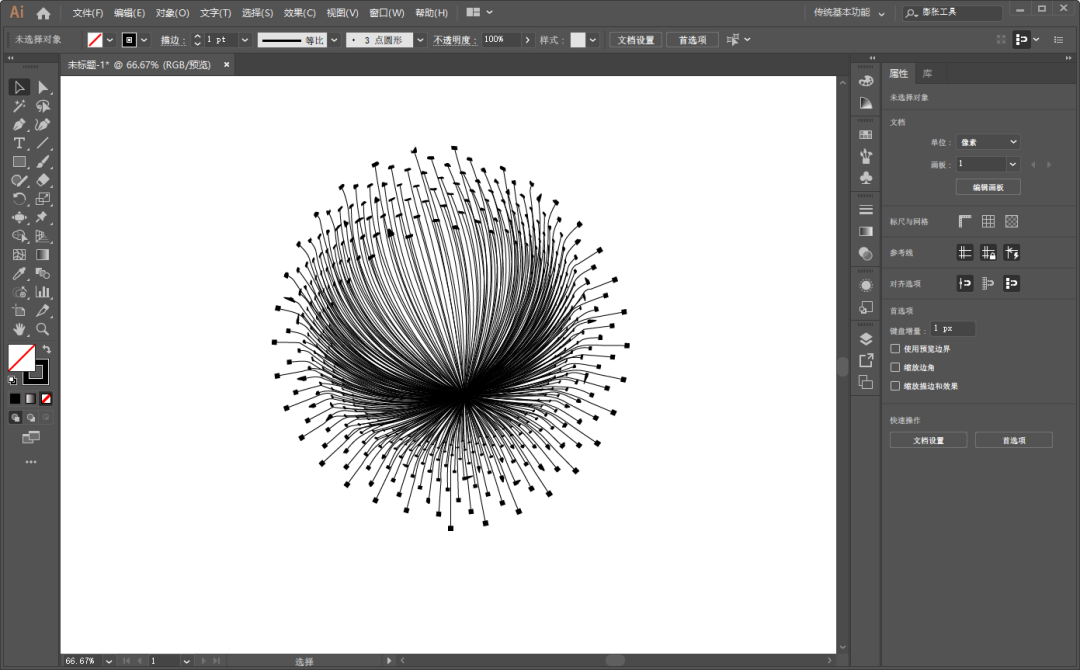Viewport: 1080px width, 670px height.
Task: Open zoom level 66.67% dropdown
Action: pos(109,661)
